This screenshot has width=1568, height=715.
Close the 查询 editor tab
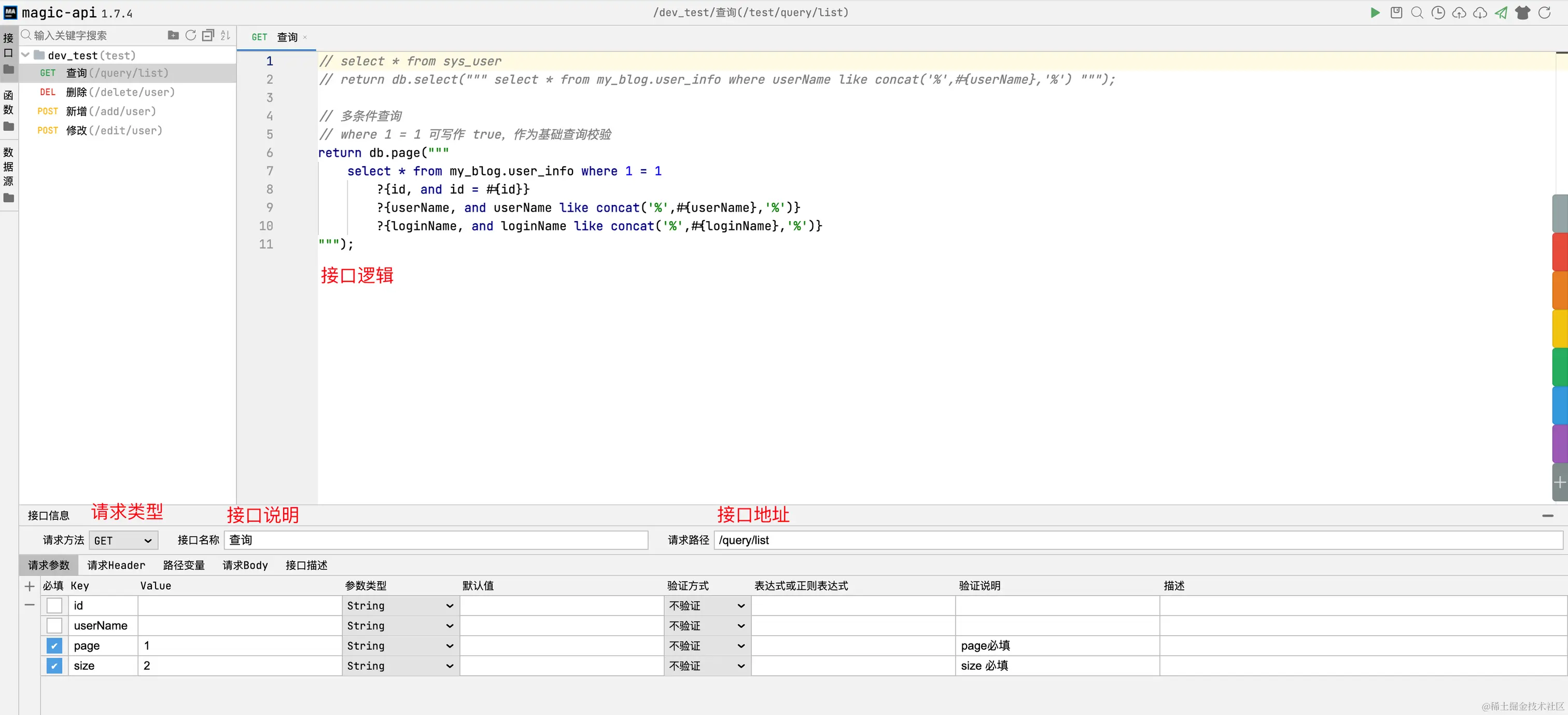click(305, 38)
